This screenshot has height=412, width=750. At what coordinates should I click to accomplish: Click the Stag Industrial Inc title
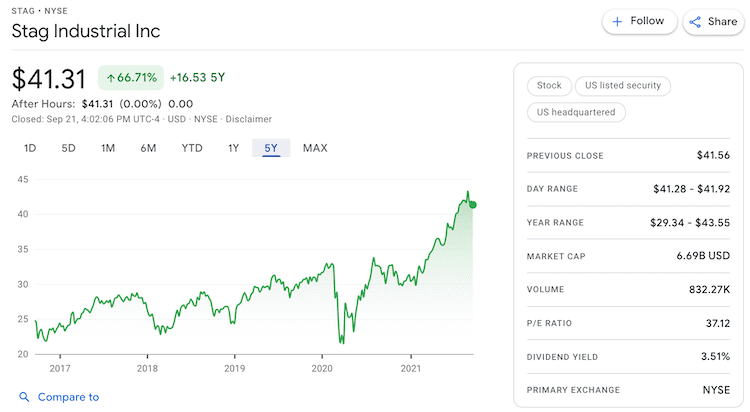pos(86,31)
